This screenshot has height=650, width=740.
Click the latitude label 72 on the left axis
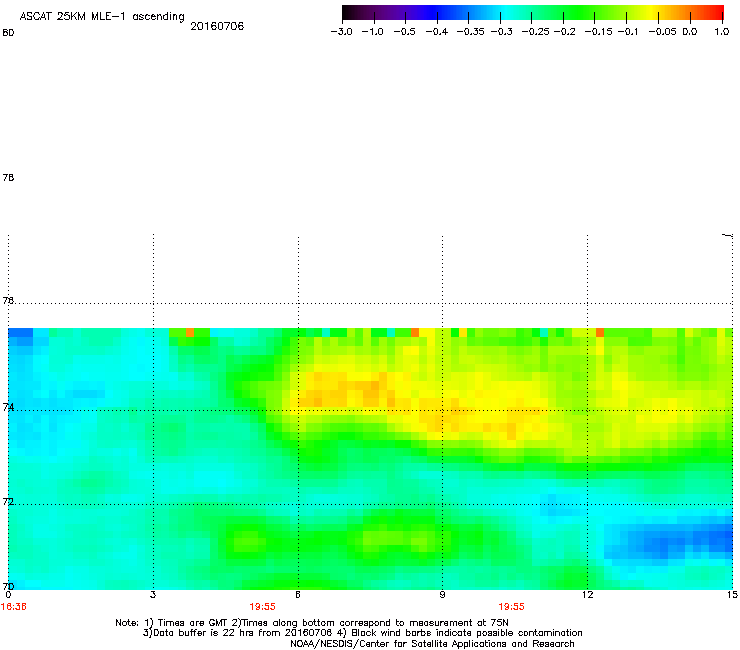coord(8,501)
